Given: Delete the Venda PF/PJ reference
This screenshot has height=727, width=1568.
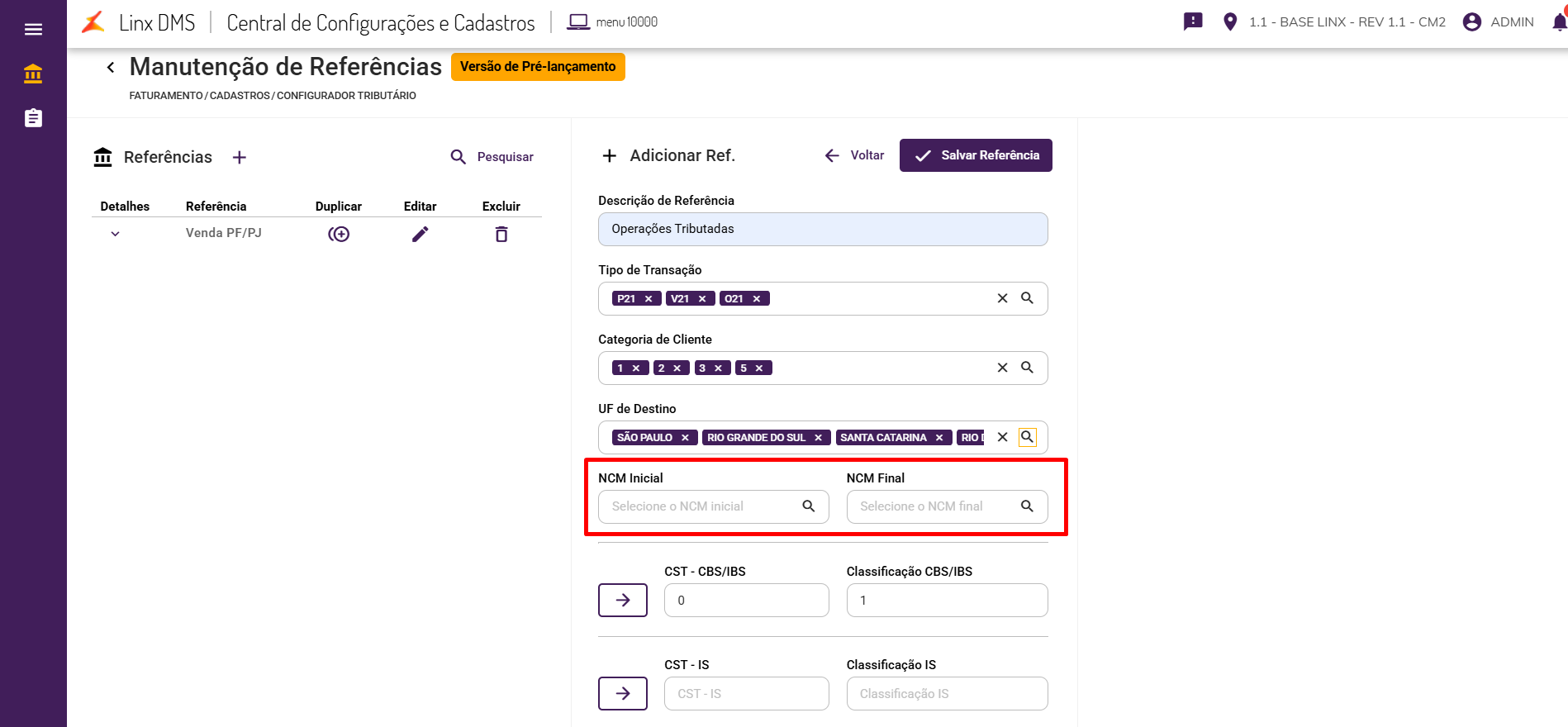Looking at the screenshot, I should (x=501, y=235).
